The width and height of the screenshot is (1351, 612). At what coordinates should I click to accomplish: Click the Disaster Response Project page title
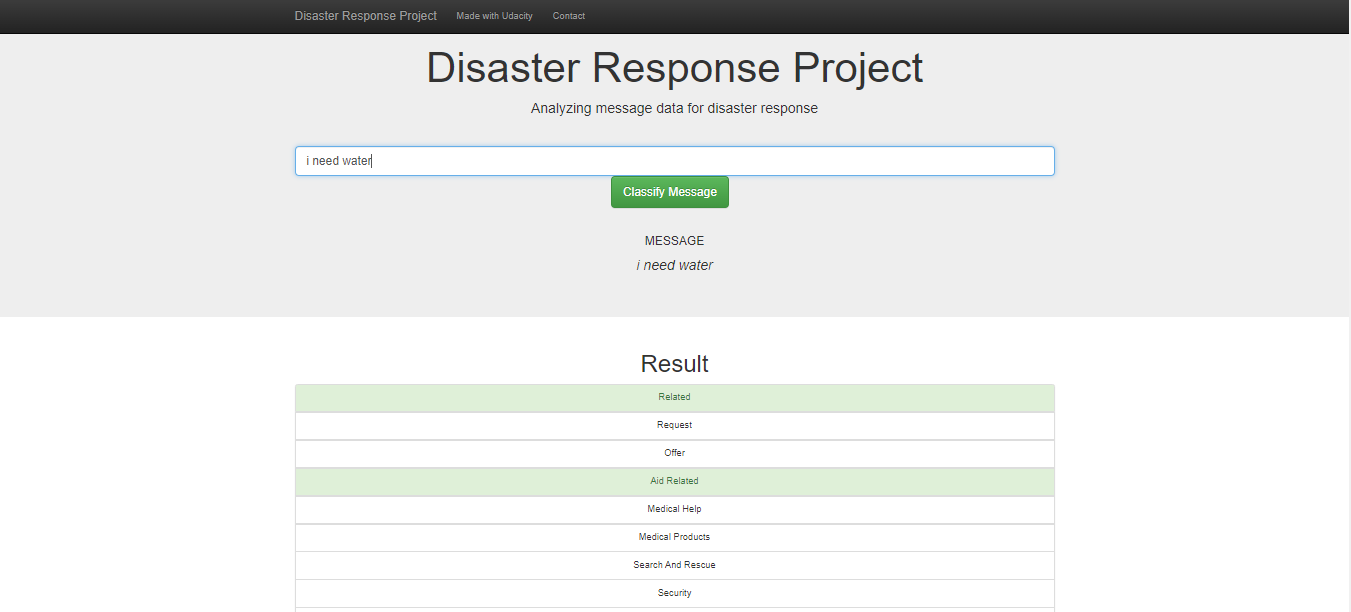674,68
